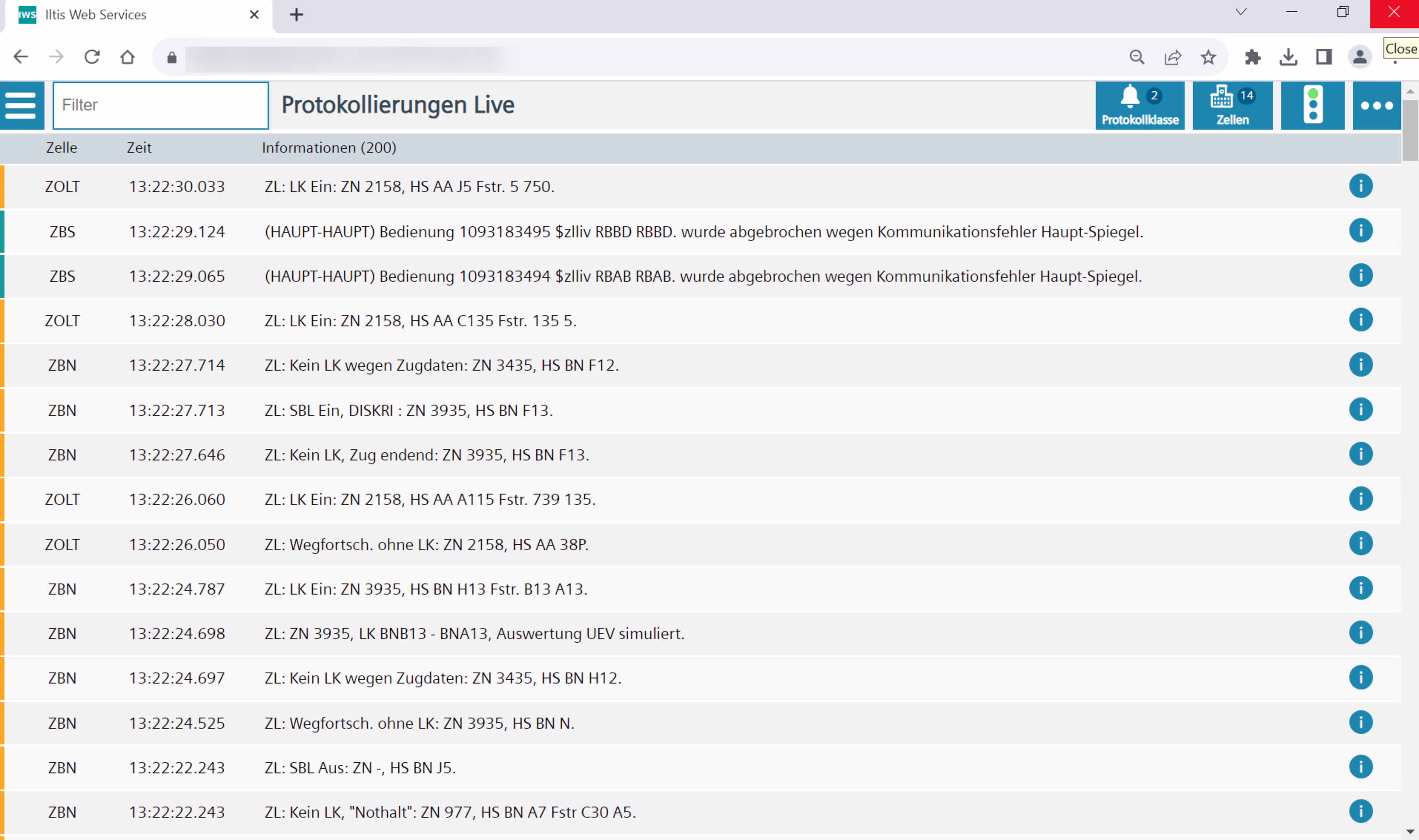Go to the browser home page

(x=127, y=57)
